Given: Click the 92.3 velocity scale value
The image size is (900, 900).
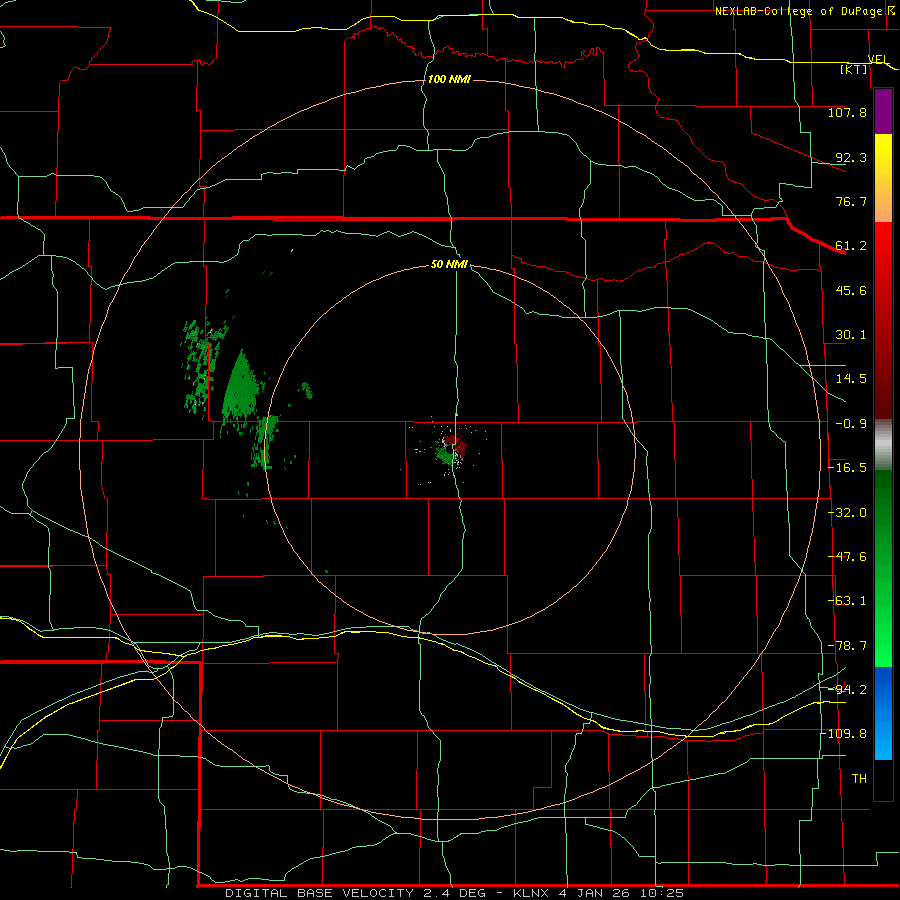Looking at the screenshot, I should [x=851, y=157].
